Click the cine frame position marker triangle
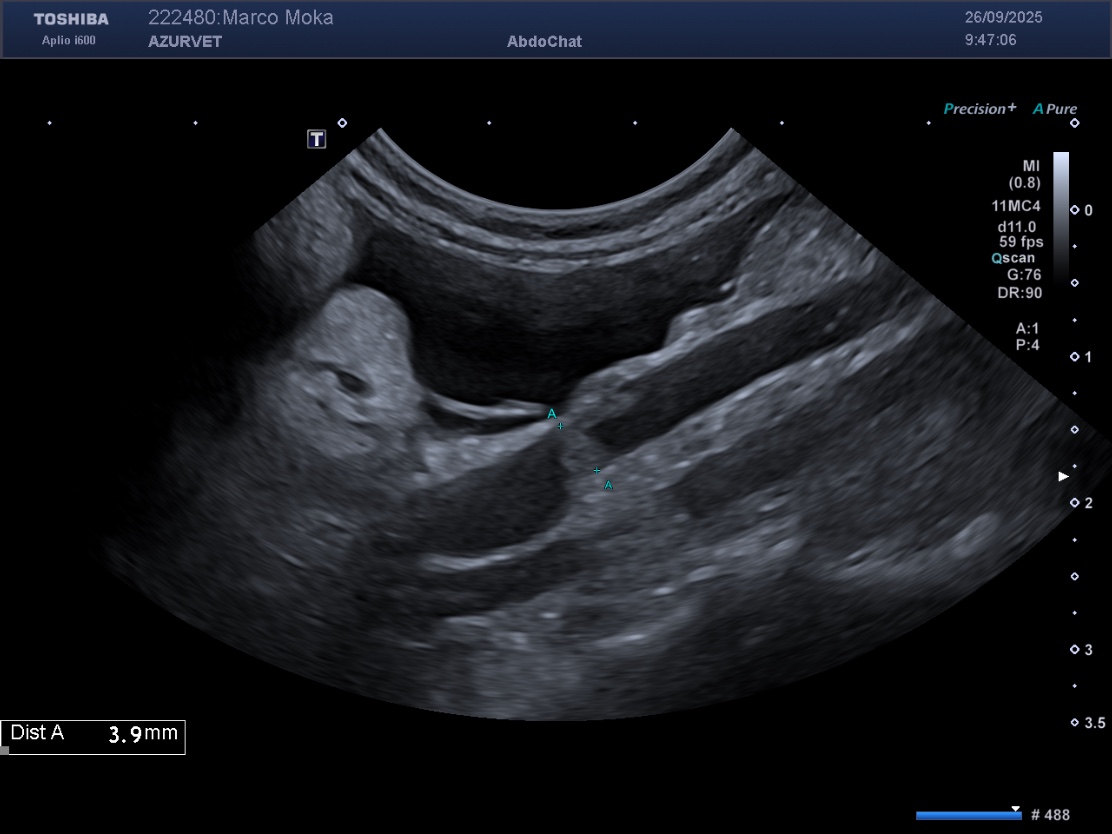Screen dimensions: 1112x834 1016,808
